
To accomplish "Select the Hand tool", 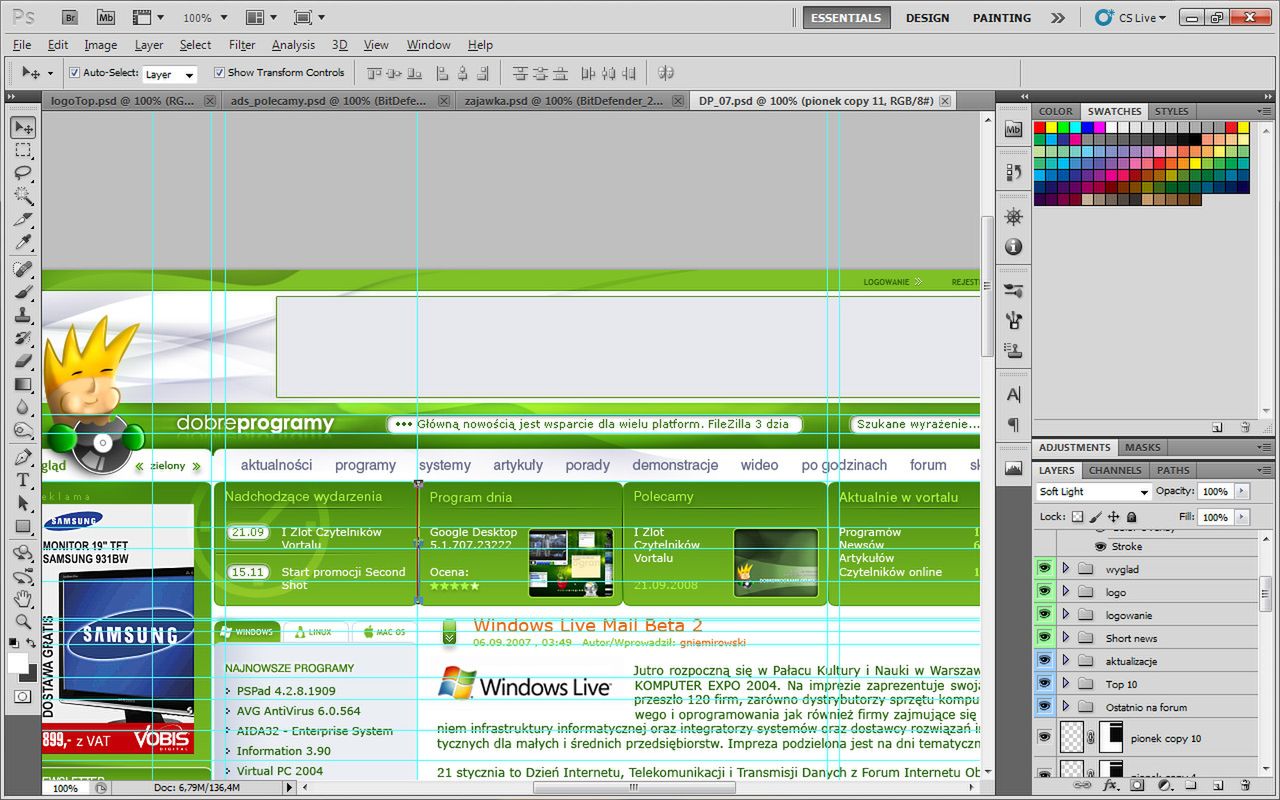I will click(23, 599).
